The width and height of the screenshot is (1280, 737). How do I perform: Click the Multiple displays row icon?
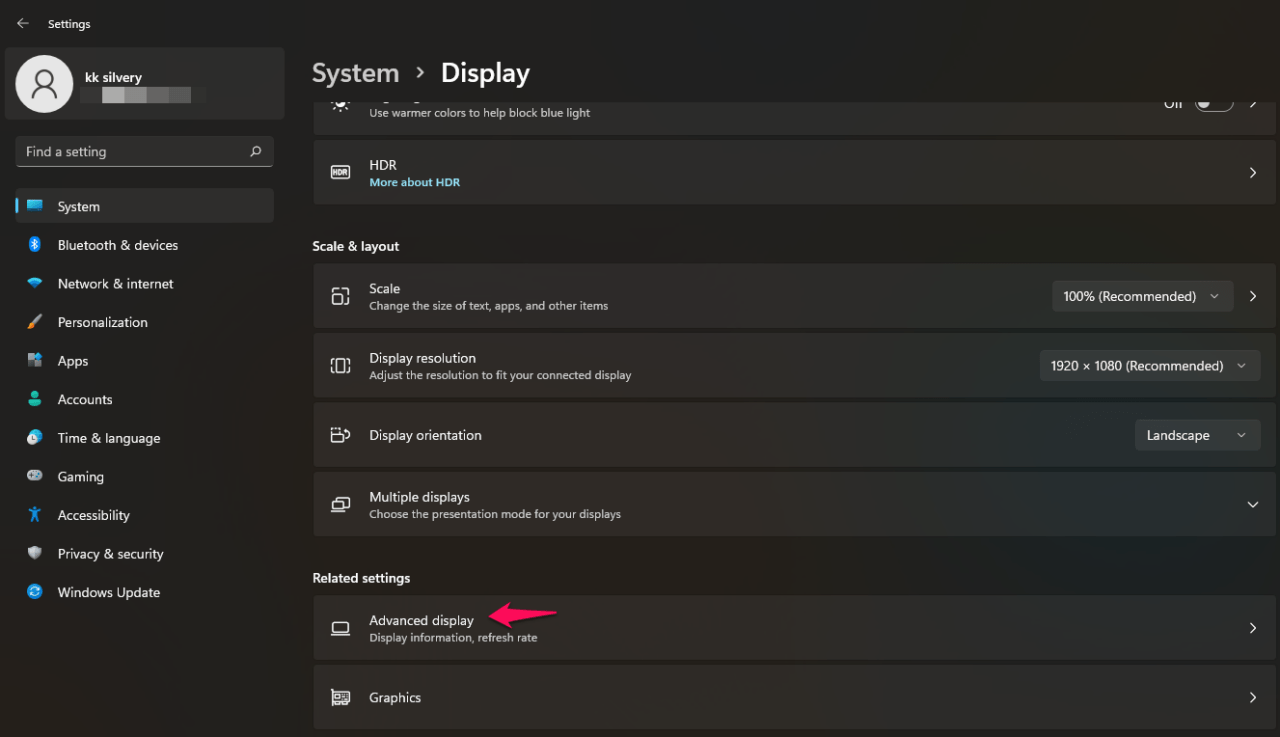[x=340, y=504]
